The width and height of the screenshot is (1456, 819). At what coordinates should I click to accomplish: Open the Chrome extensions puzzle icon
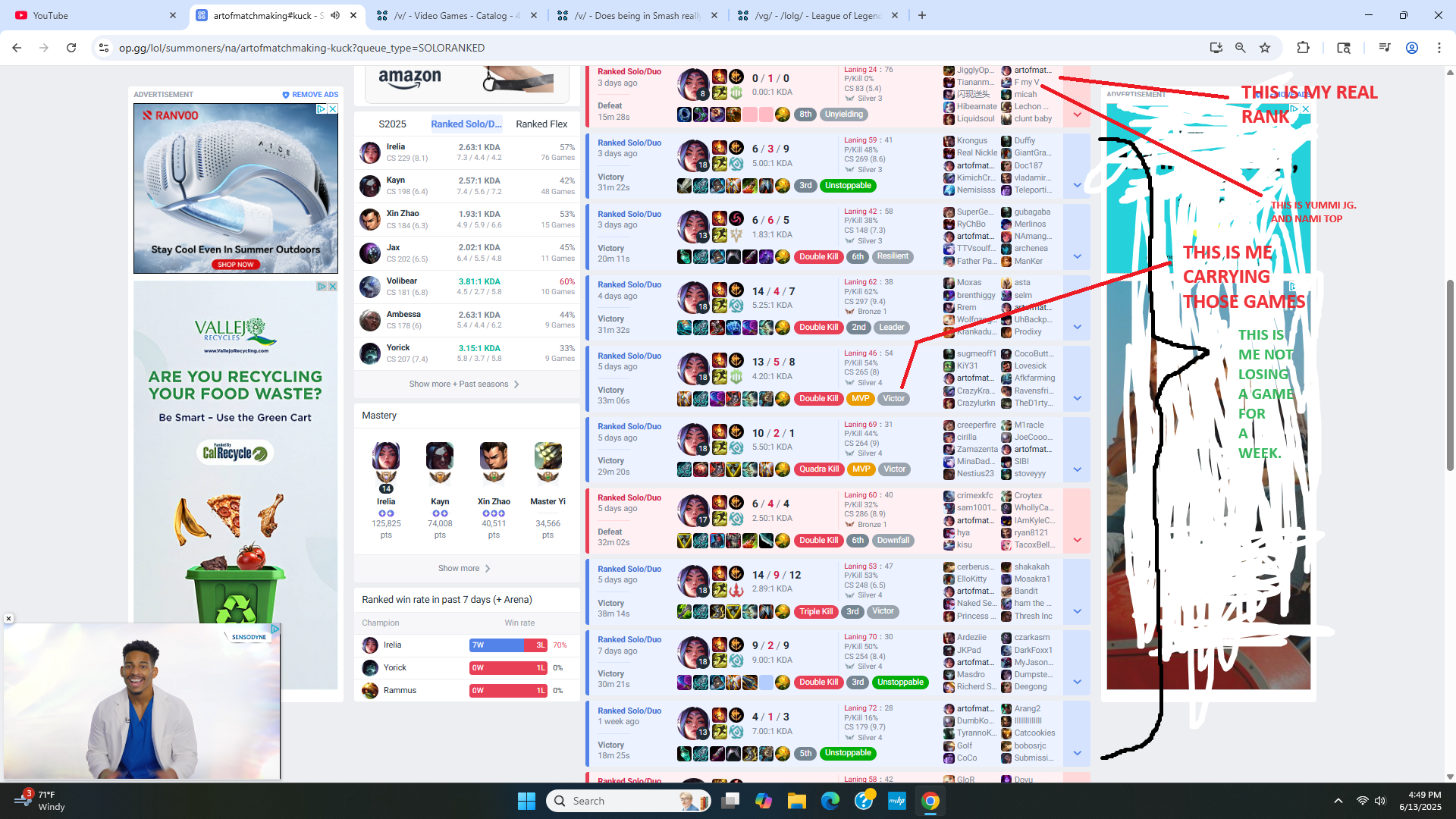(1303, 48)
